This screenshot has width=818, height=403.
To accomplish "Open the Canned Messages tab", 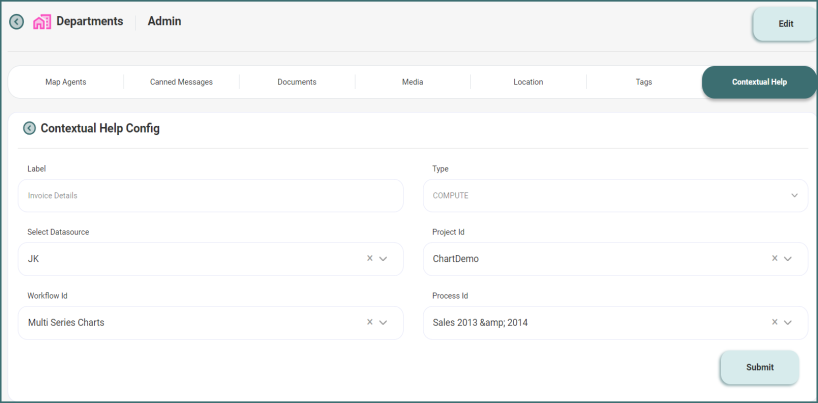I will (x=181, y=82).
